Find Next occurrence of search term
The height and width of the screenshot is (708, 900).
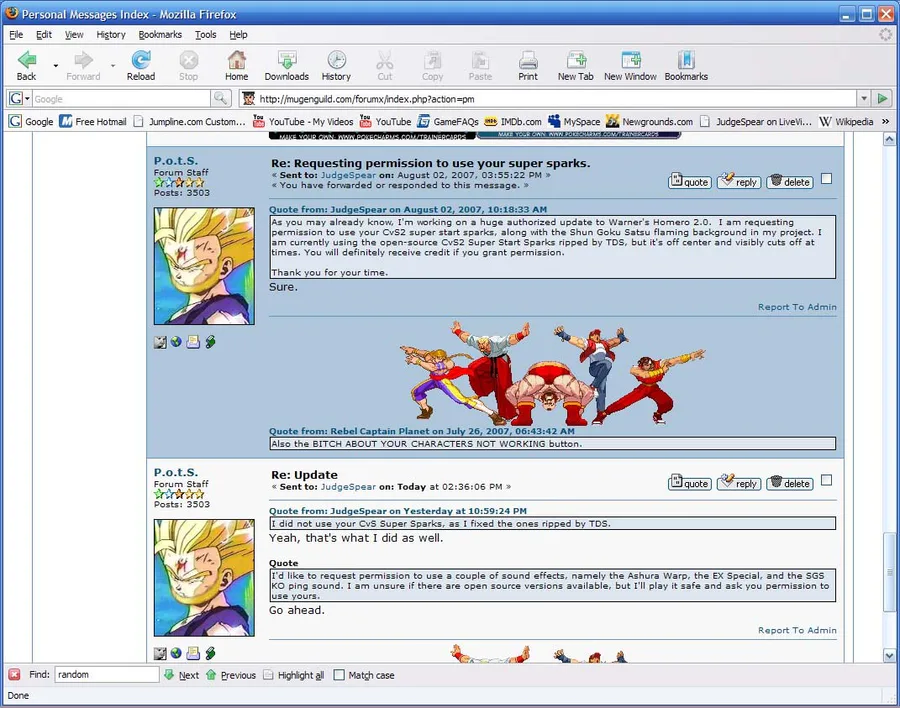[x=182, y=675]
